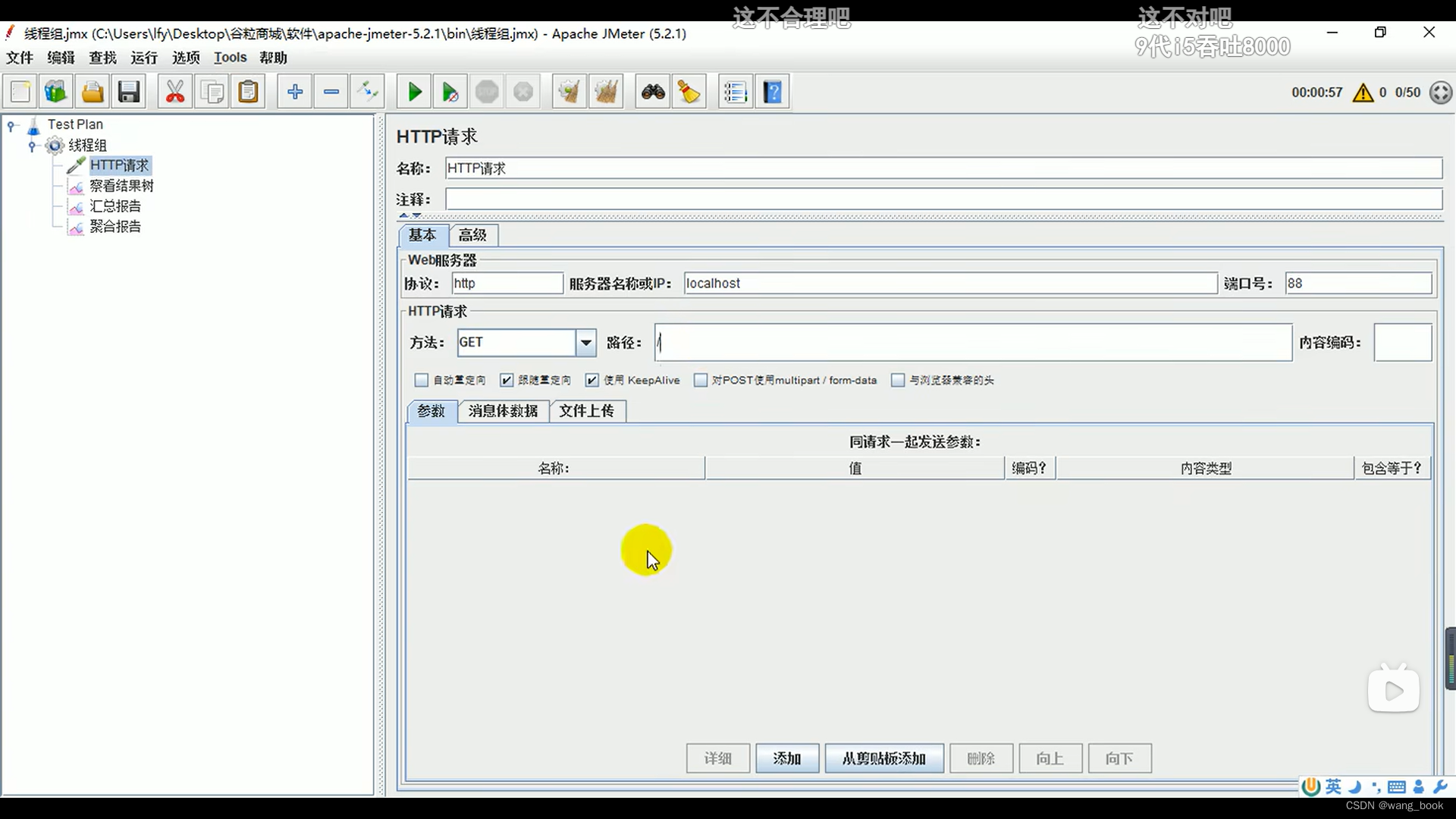Collapse all nodes with minus icon

(x=331, y=92)
